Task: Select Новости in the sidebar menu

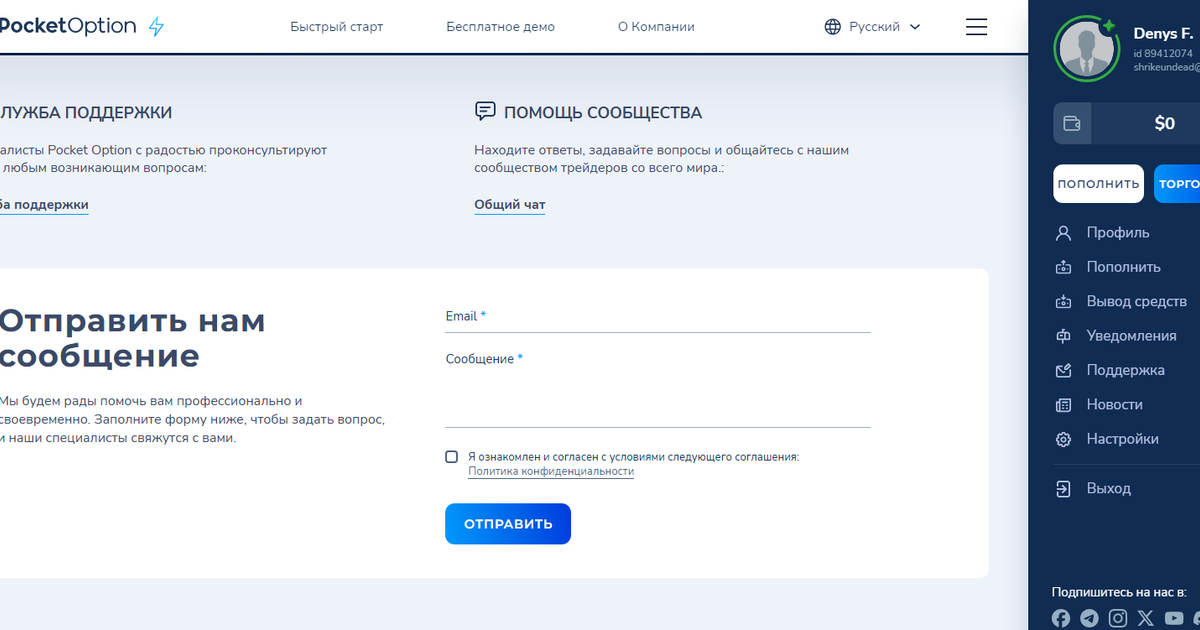Action: [x=1115, y=405]
